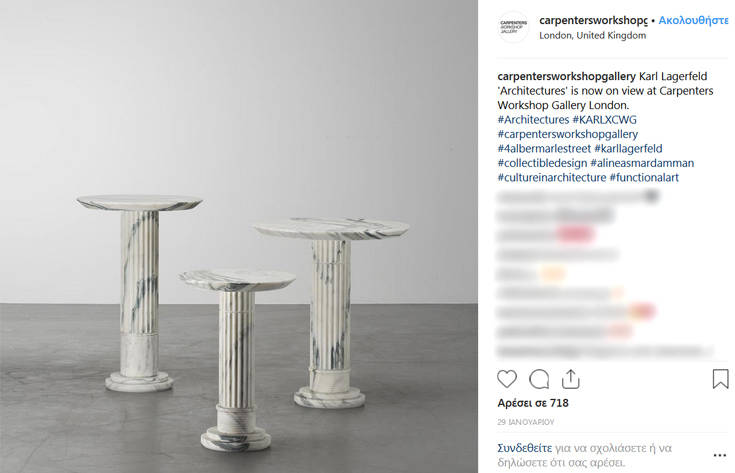Open the #karllagerfeld hashtag
This screenshot has width=735, height=473.
pyautogui.click(x=628, y=149)
